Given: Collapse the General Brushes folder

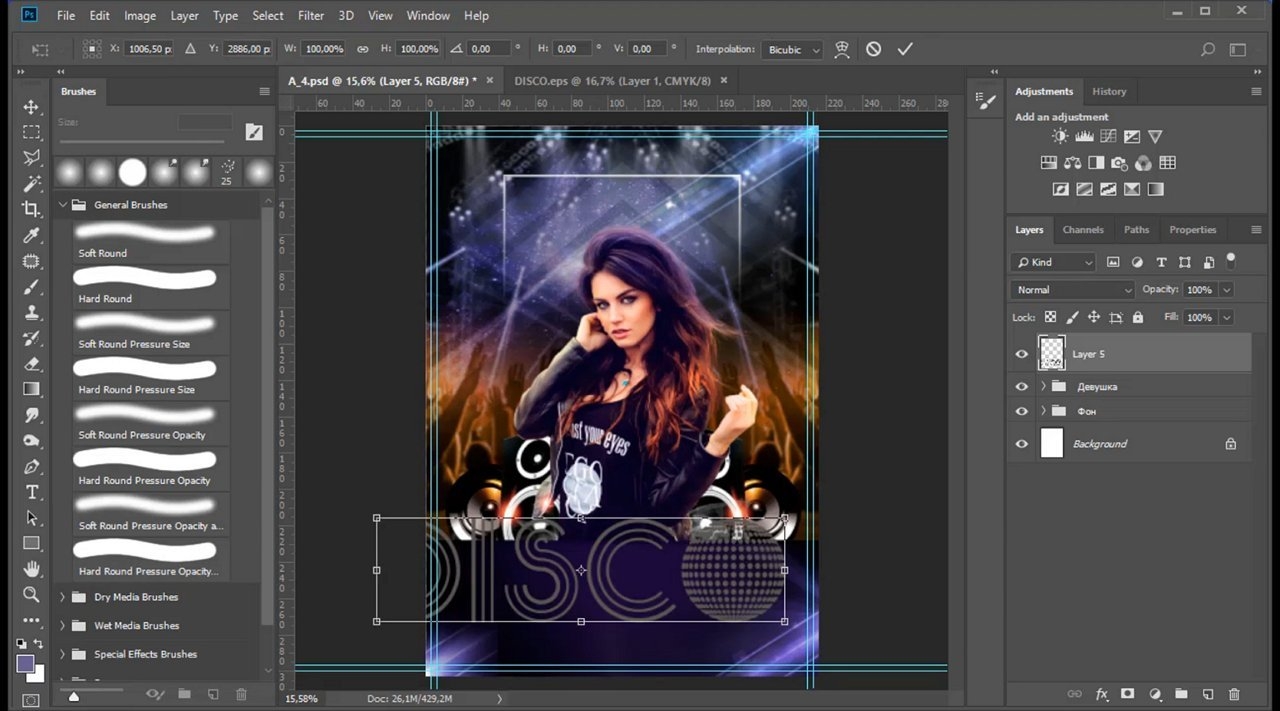Looking at the screenshot, I should coord(63,205).
